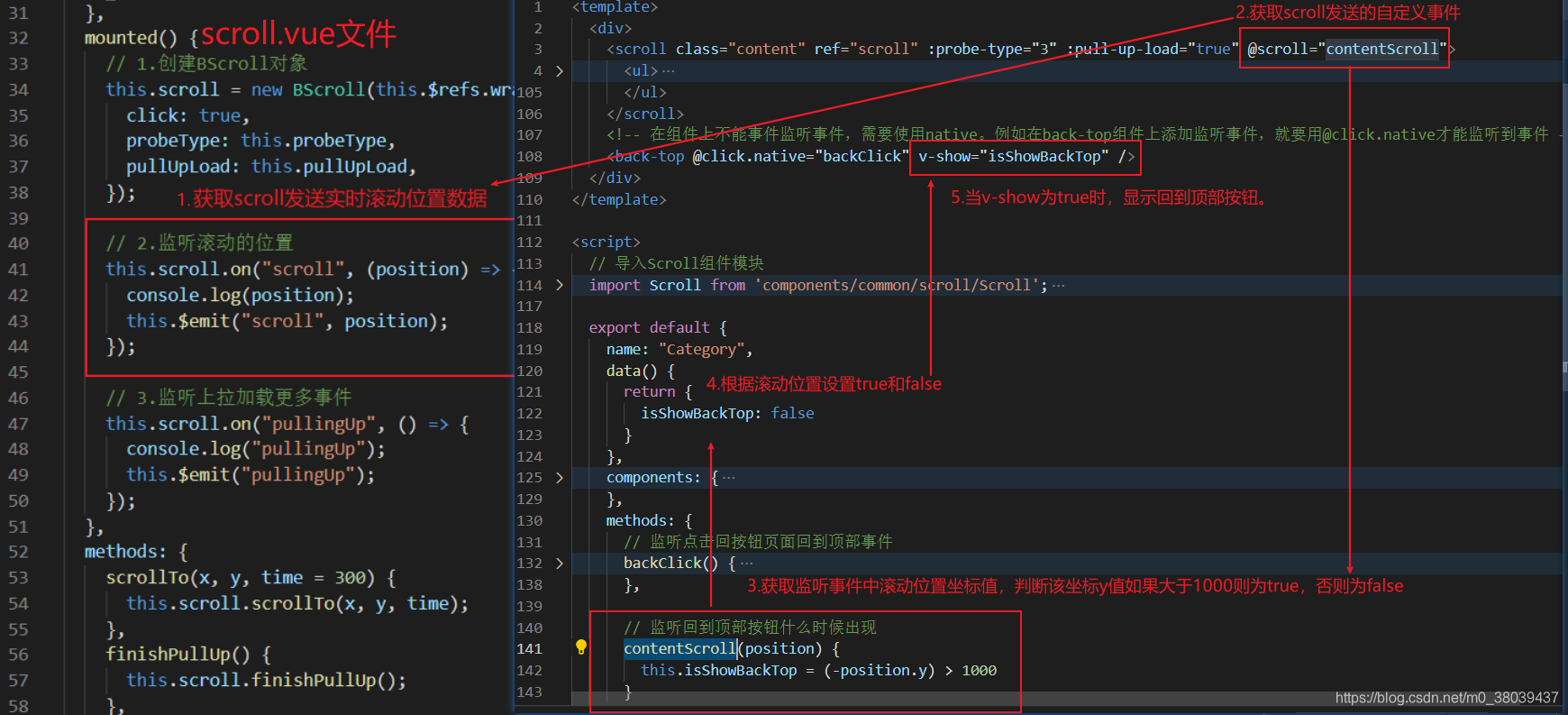Click 'this.isShowBackTop = (-position.y) > 1000'
The image size is (1568, 715).
click(819, 671)
